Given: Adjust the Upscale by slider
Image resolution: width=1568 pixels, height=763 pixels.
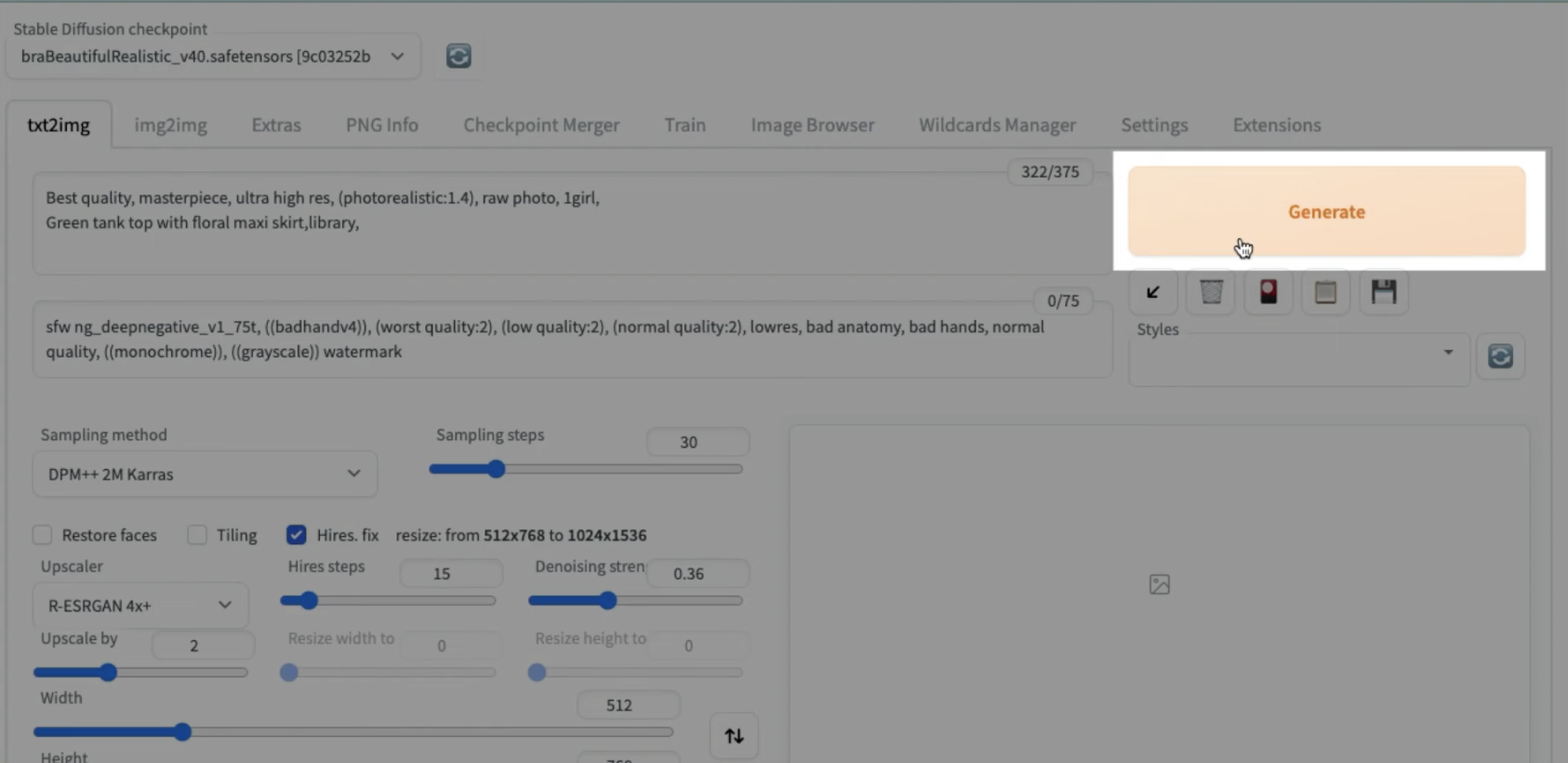Looking at the screenshot, I should [x=140, y=672].
